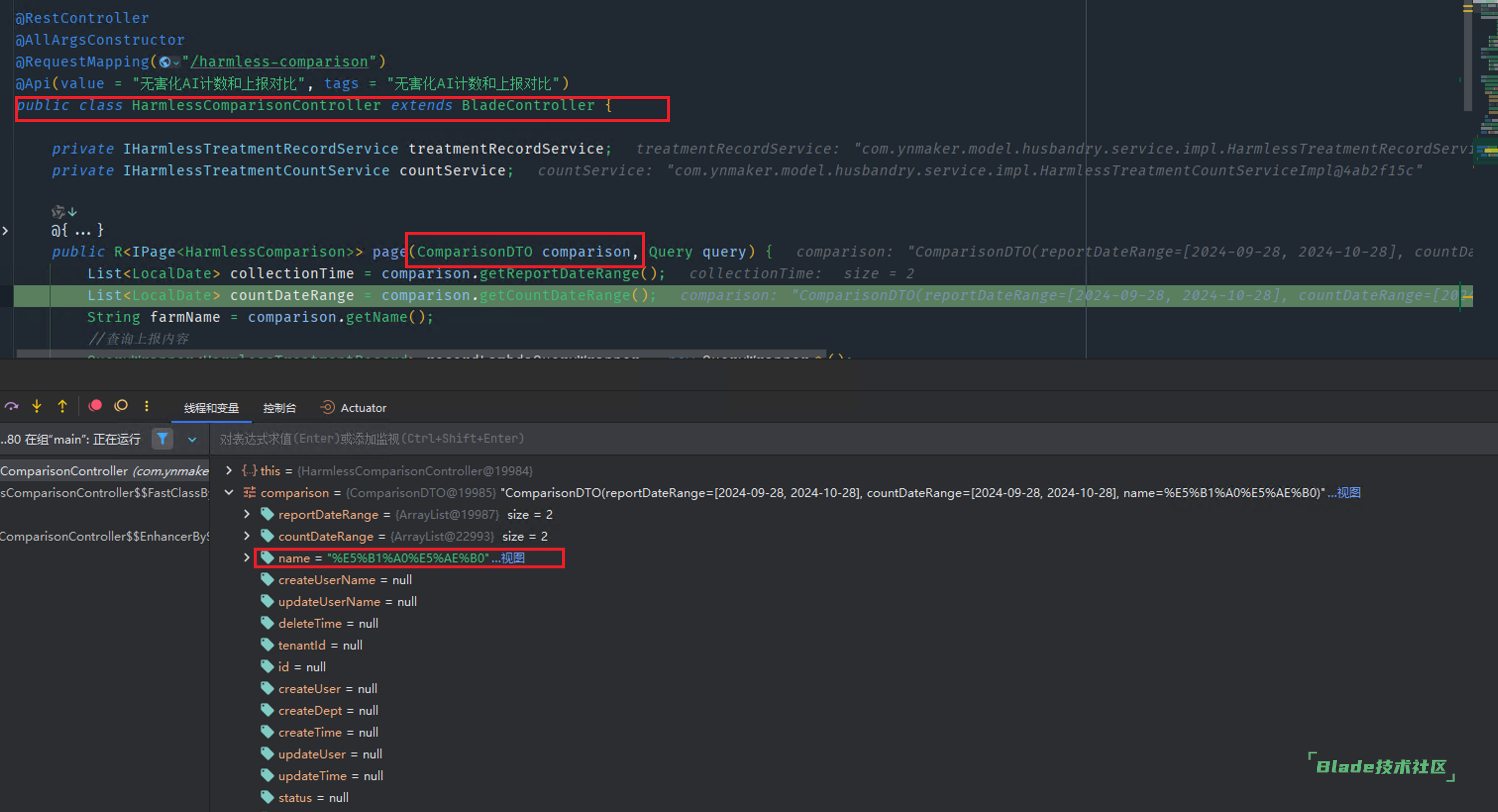Click the tag icon beside tenantId field
The height and width of the screenshot is (812, 1498).
point(267,645)
